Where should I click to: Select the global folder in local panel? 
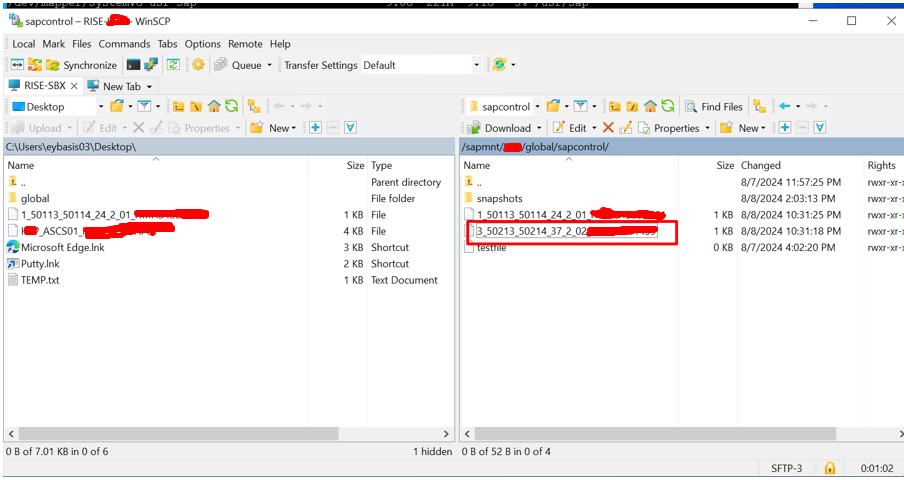coord(35,198)
